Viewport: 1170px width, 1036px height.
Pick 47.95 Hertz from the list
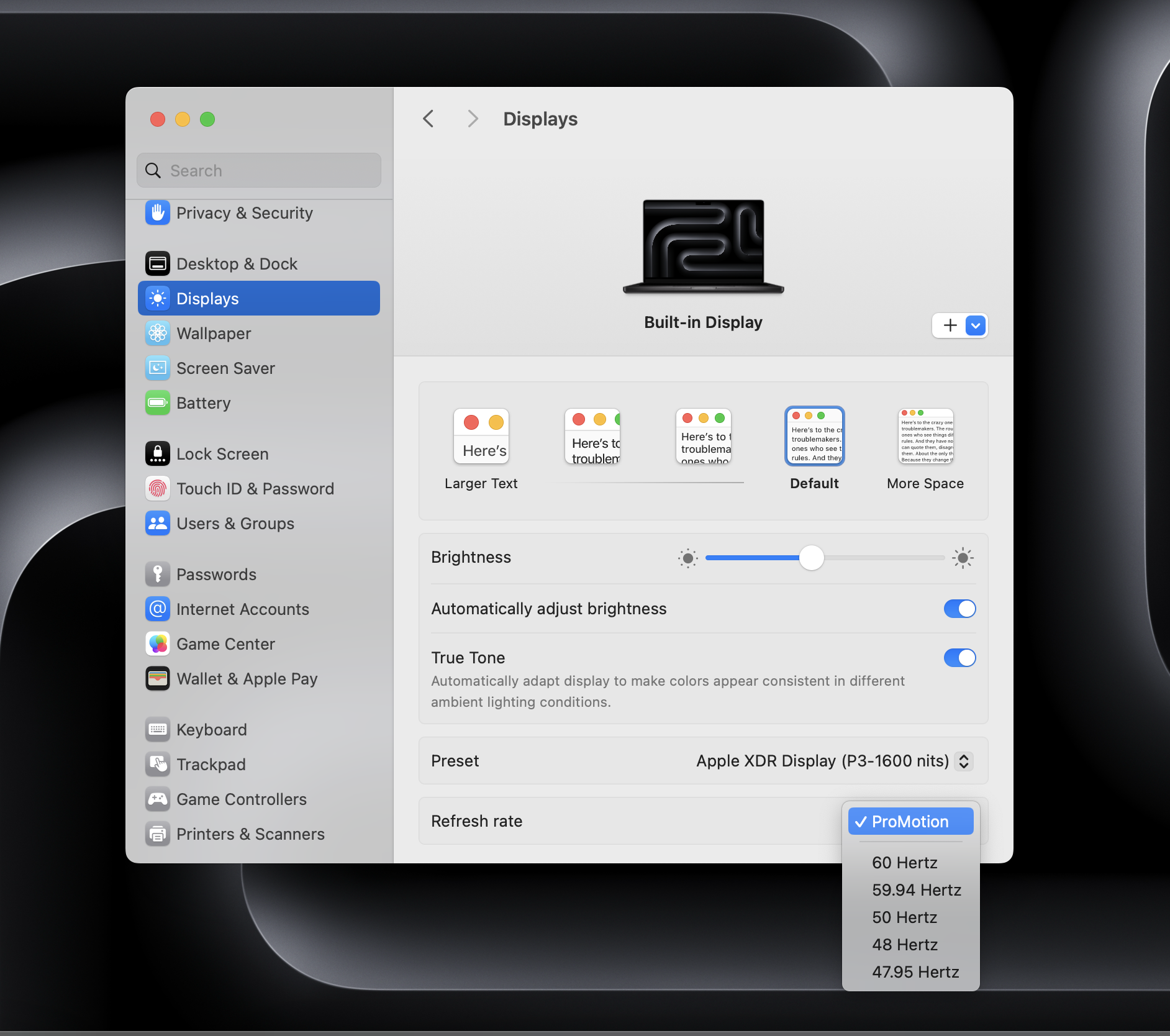coord(915,972)
